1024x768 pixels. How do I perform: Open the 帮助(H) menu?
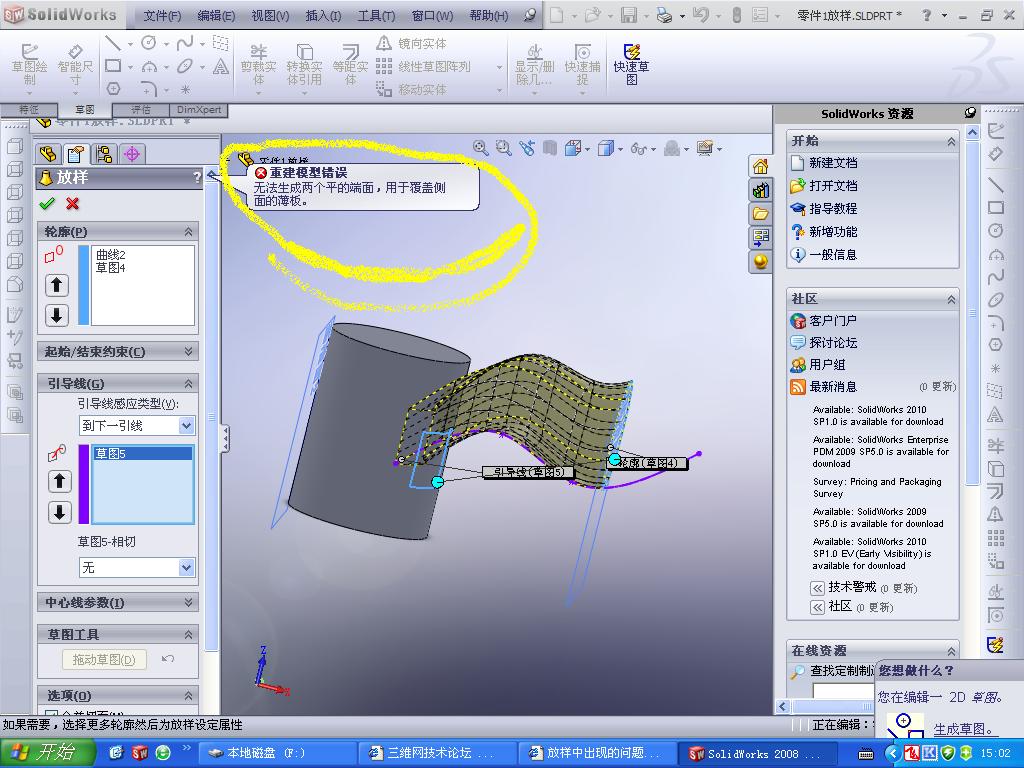coord(488,15)
